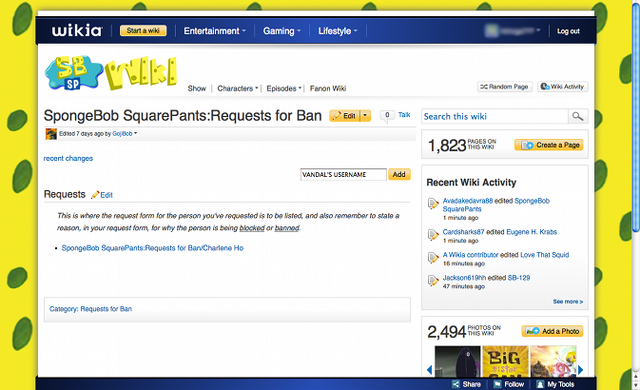Open the GojBob editor dropdown arrow
Image resolution: width=640 pixels, height=390 pixels.
point(136,133)
